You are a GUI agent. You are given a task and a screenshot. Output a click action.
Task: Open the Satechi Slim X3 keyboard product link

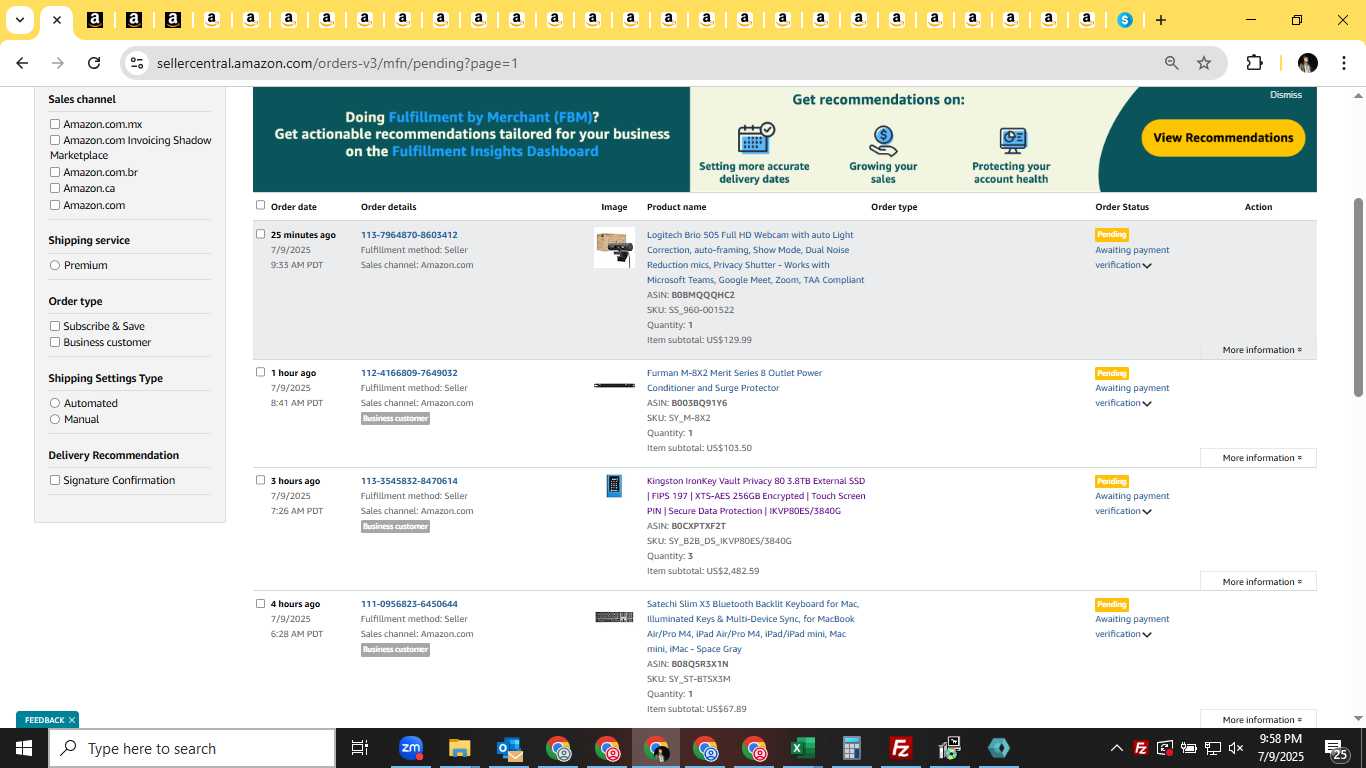tap(753, 626)
